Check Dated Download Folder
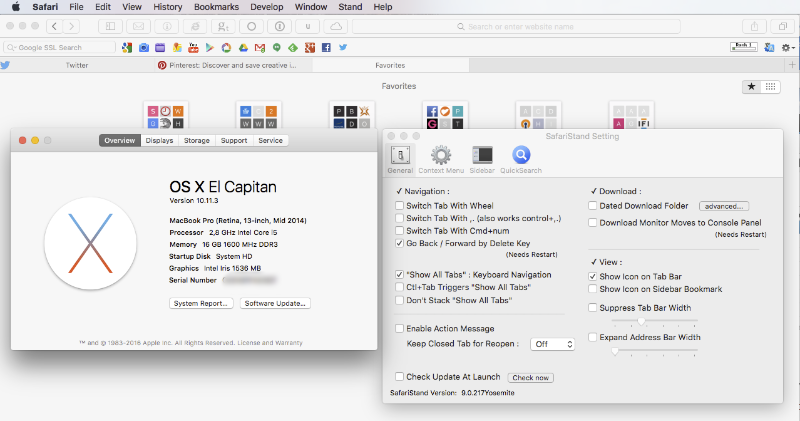 tap(592, 206)
